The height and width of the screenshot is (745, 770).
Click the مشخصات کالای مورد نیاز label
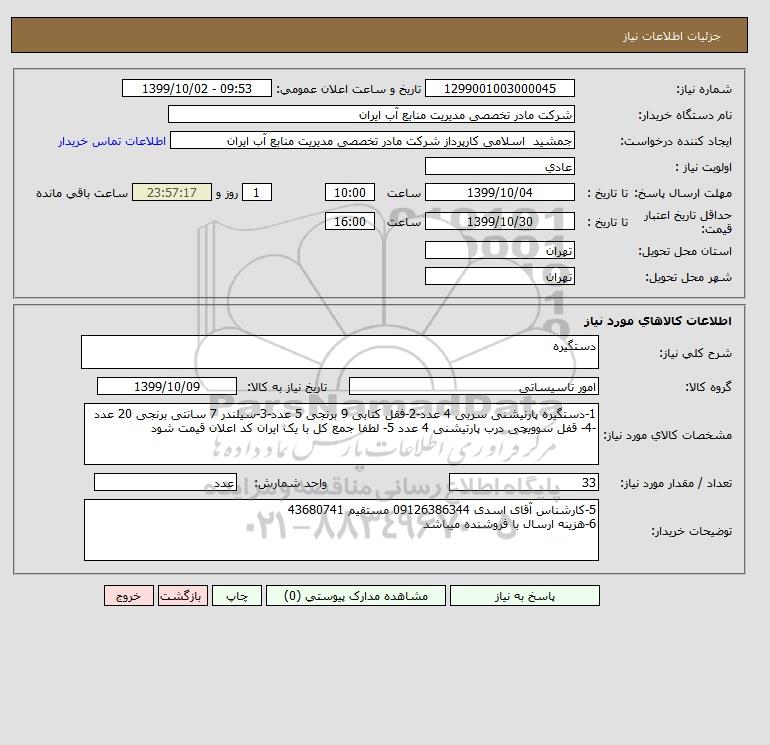click(x=668, y=435)
